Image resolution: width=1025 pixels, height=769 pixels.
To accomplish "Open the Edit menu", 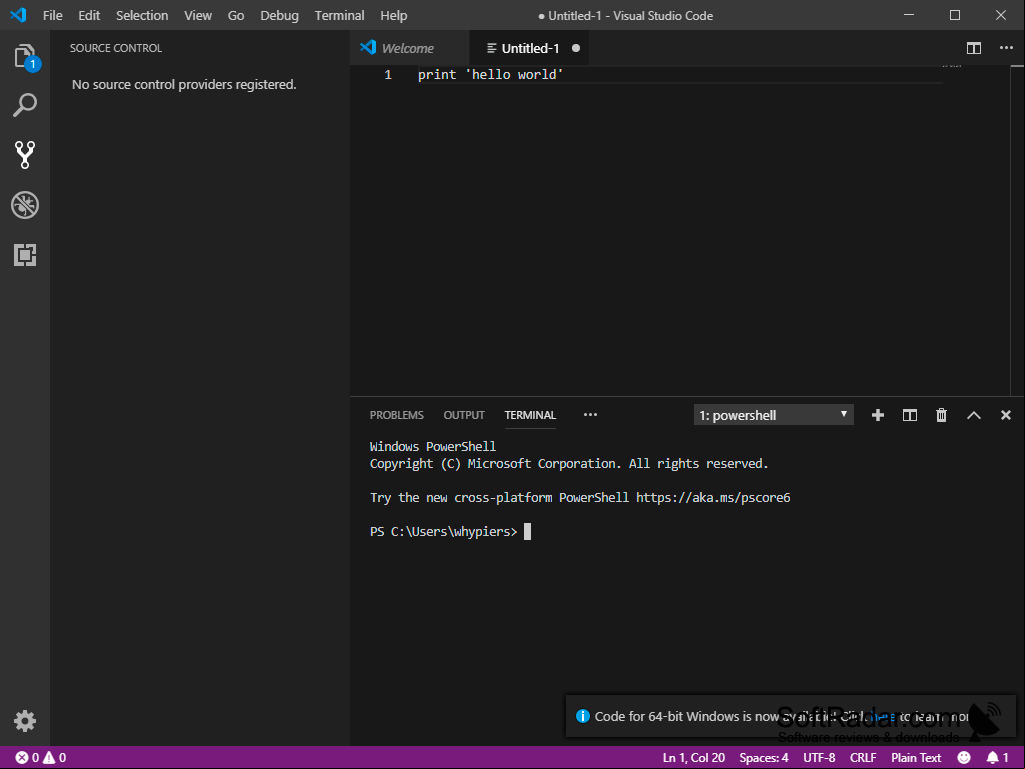I will 89,15.
